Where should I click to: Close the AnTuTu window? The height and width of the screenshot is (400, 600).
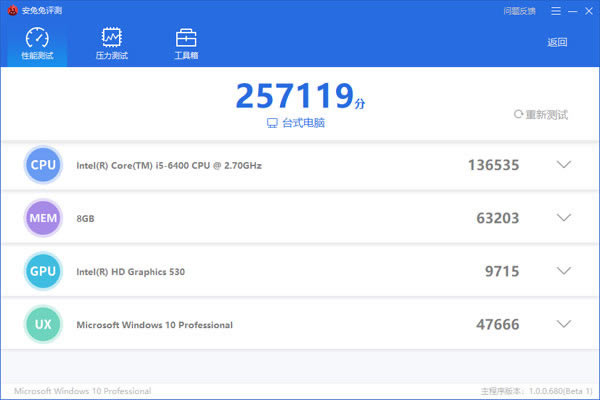589,11
